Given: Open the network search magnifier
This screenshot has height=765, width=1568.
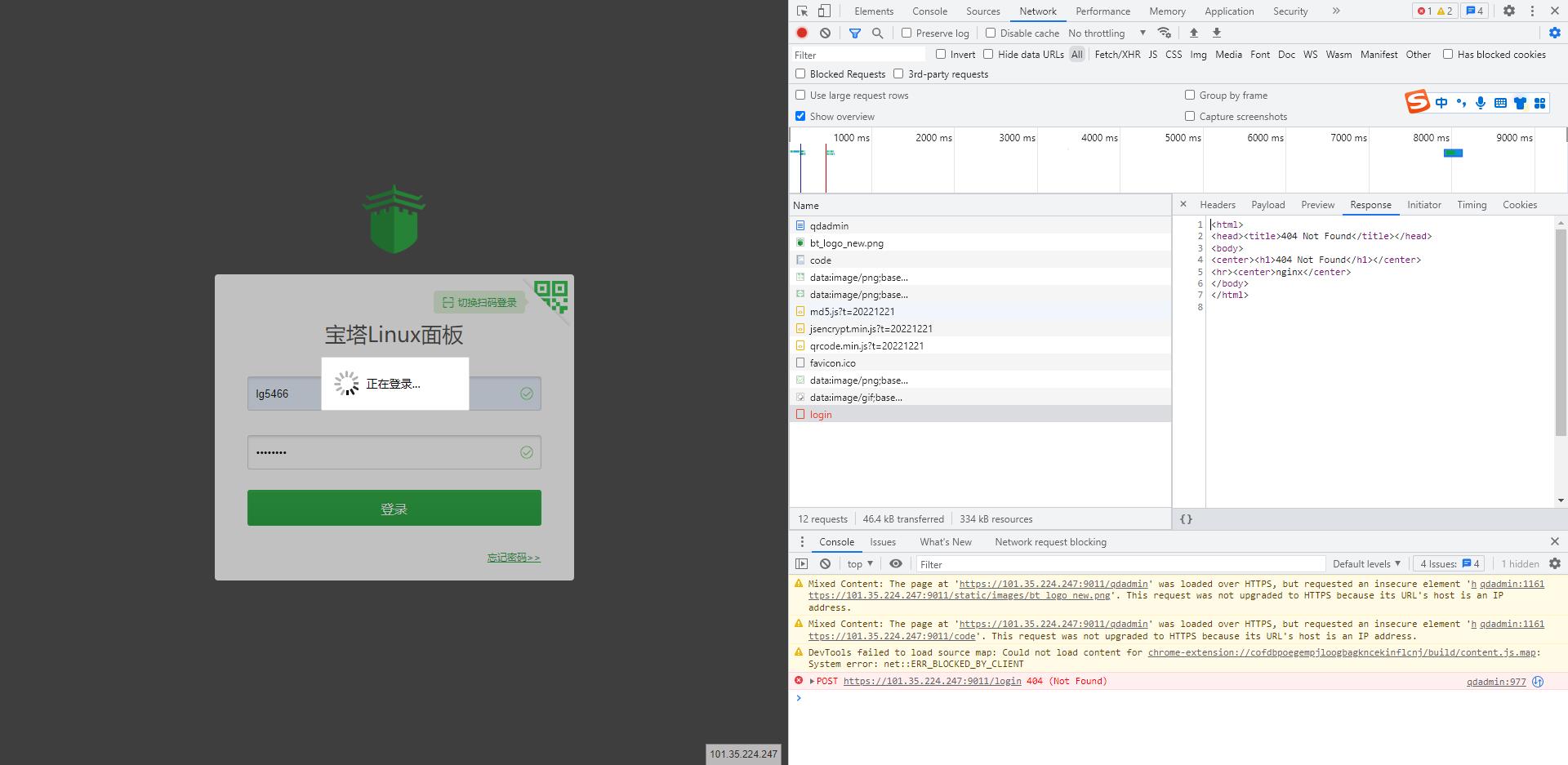Looking at the screenshot, I should pyautogui.click(x=878, y=33).
